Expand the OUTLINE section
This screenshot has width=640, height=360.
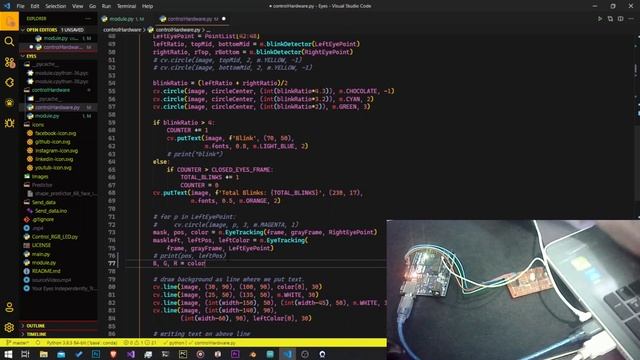(58, 326)
